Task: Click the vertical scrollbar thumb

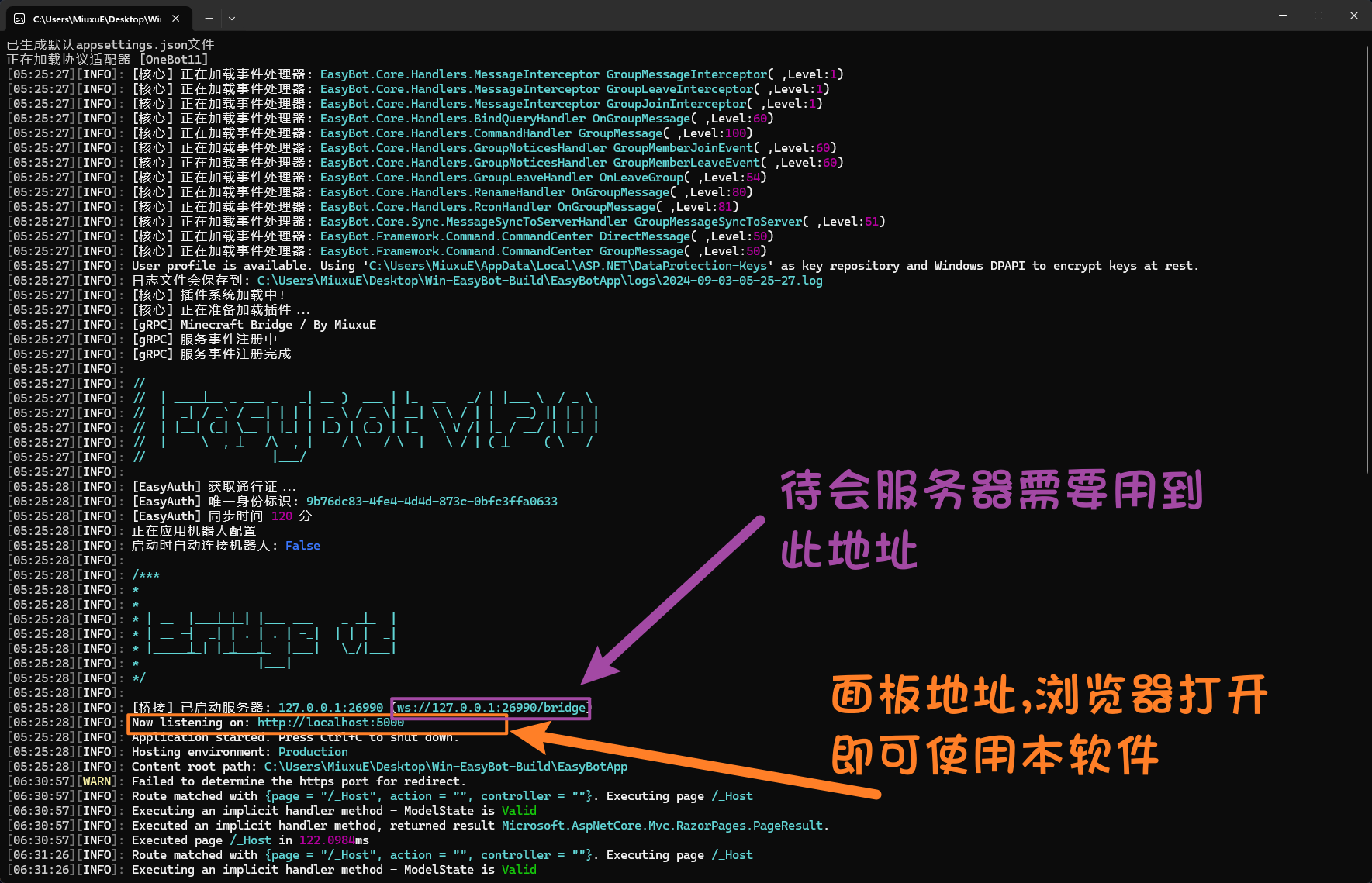Action: point(1367,260)
